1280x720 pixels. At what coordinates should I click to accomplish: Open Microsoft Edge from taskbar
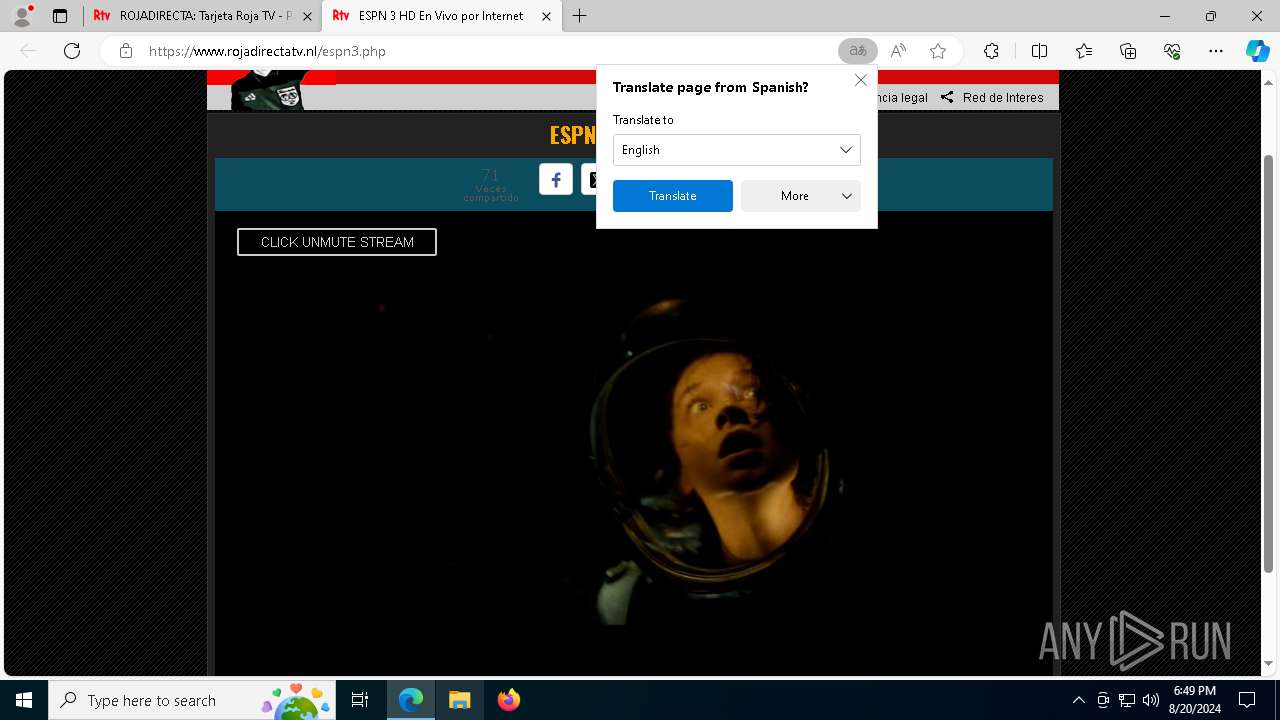[x=411, y=700]
